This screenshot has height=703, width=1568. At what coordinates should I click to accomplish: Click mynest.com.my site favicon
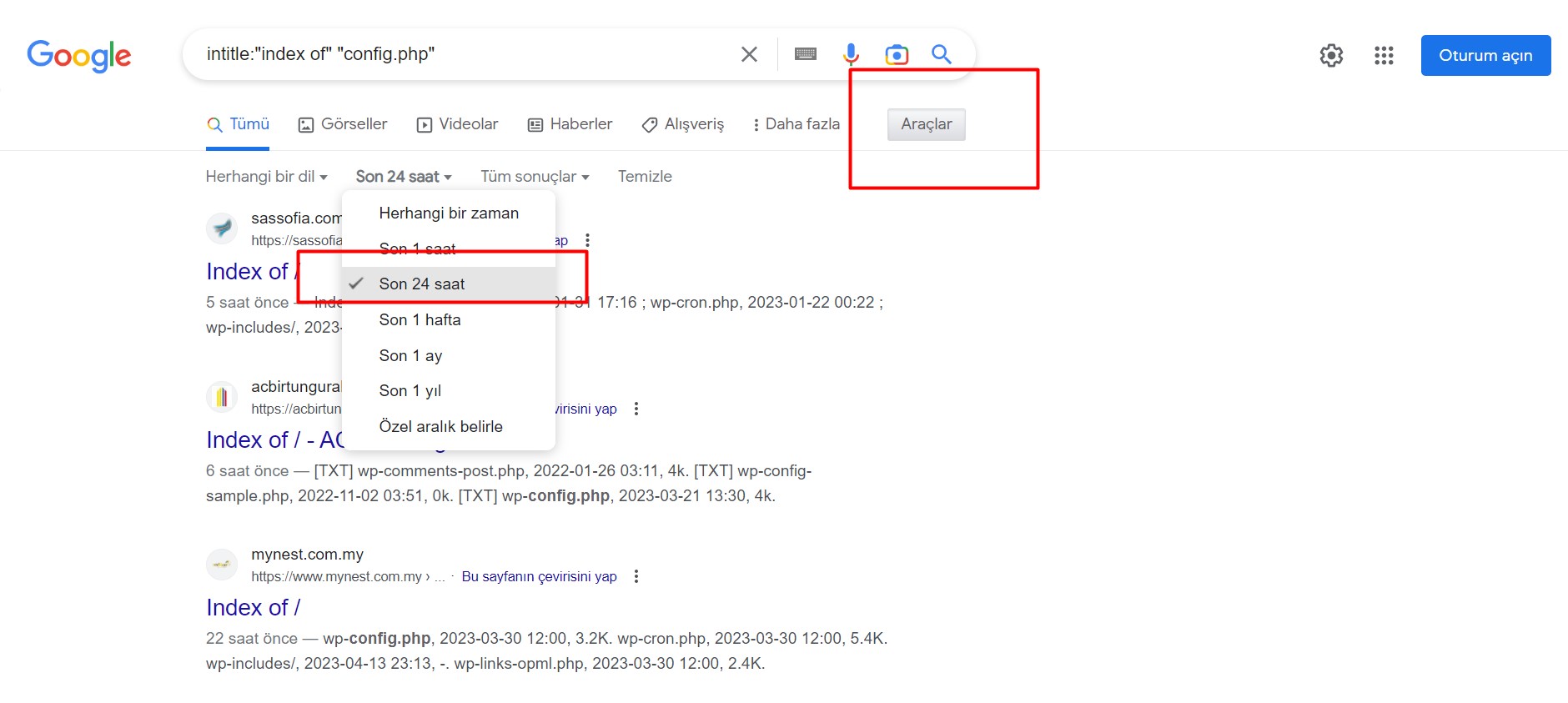222,565
